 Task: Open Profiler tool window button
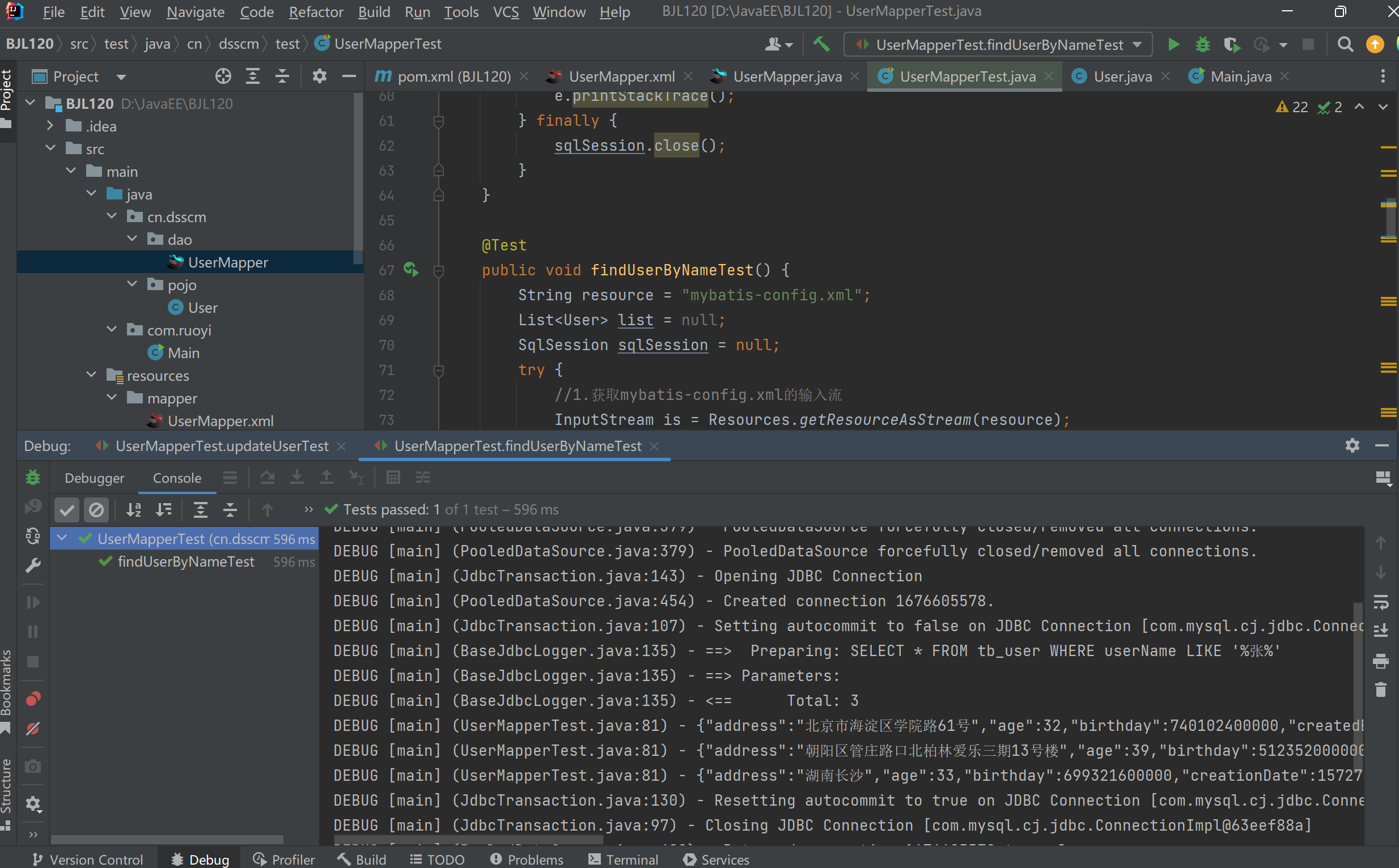(285, 860)
